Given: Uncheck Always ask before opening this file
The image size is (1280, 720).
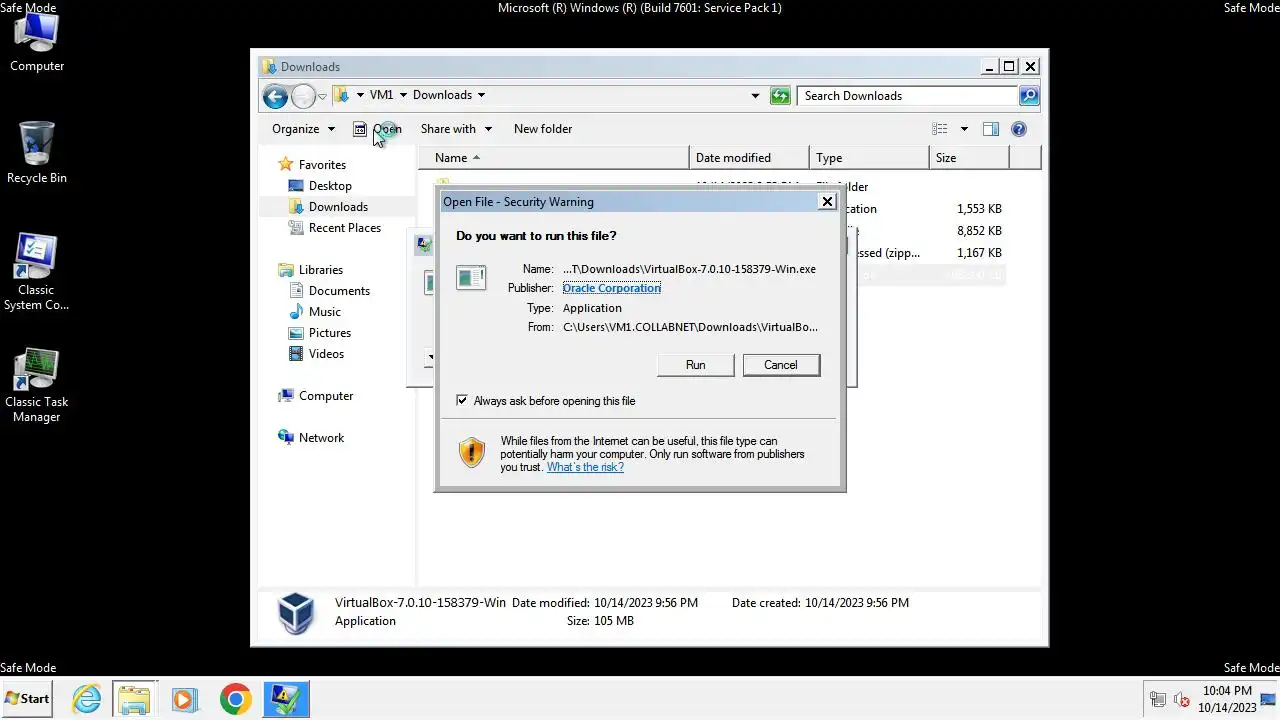Looking at the screenshot, I should (x=462, y=401).
